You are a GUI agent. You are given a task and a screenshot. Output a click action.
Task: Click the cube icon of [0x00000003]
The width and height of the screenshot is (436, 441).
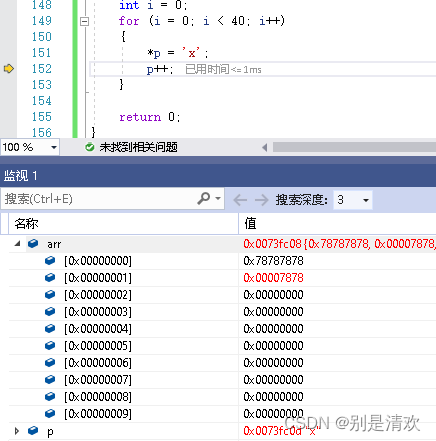[50, 311]
